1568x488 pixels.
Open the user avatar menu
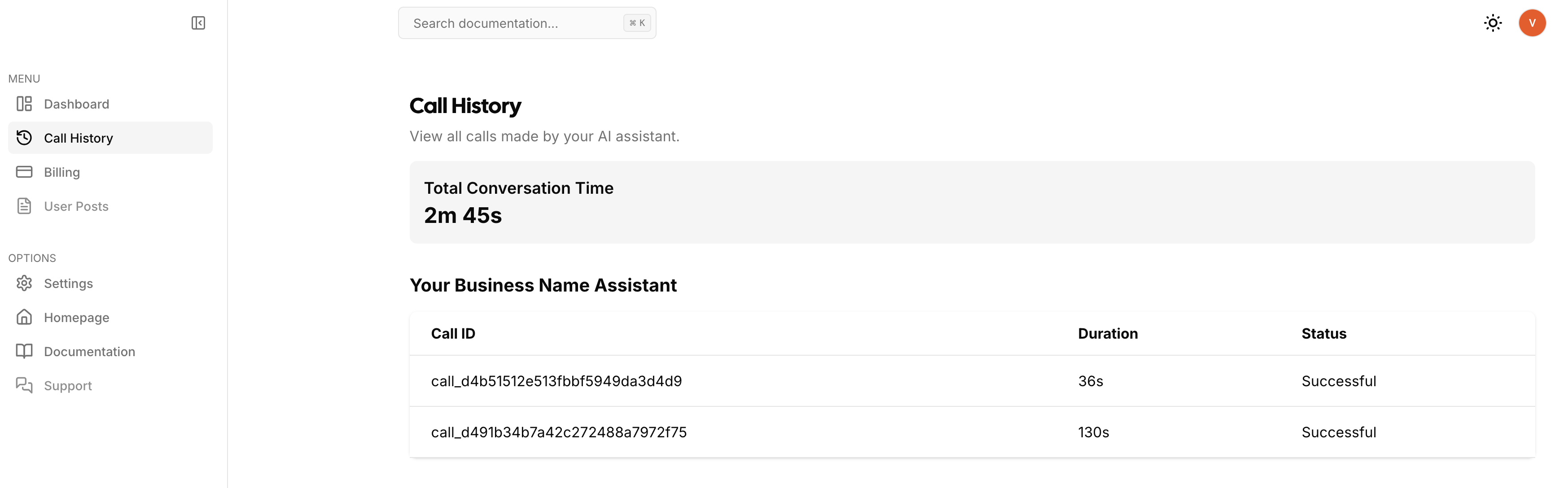(1532, 23)
